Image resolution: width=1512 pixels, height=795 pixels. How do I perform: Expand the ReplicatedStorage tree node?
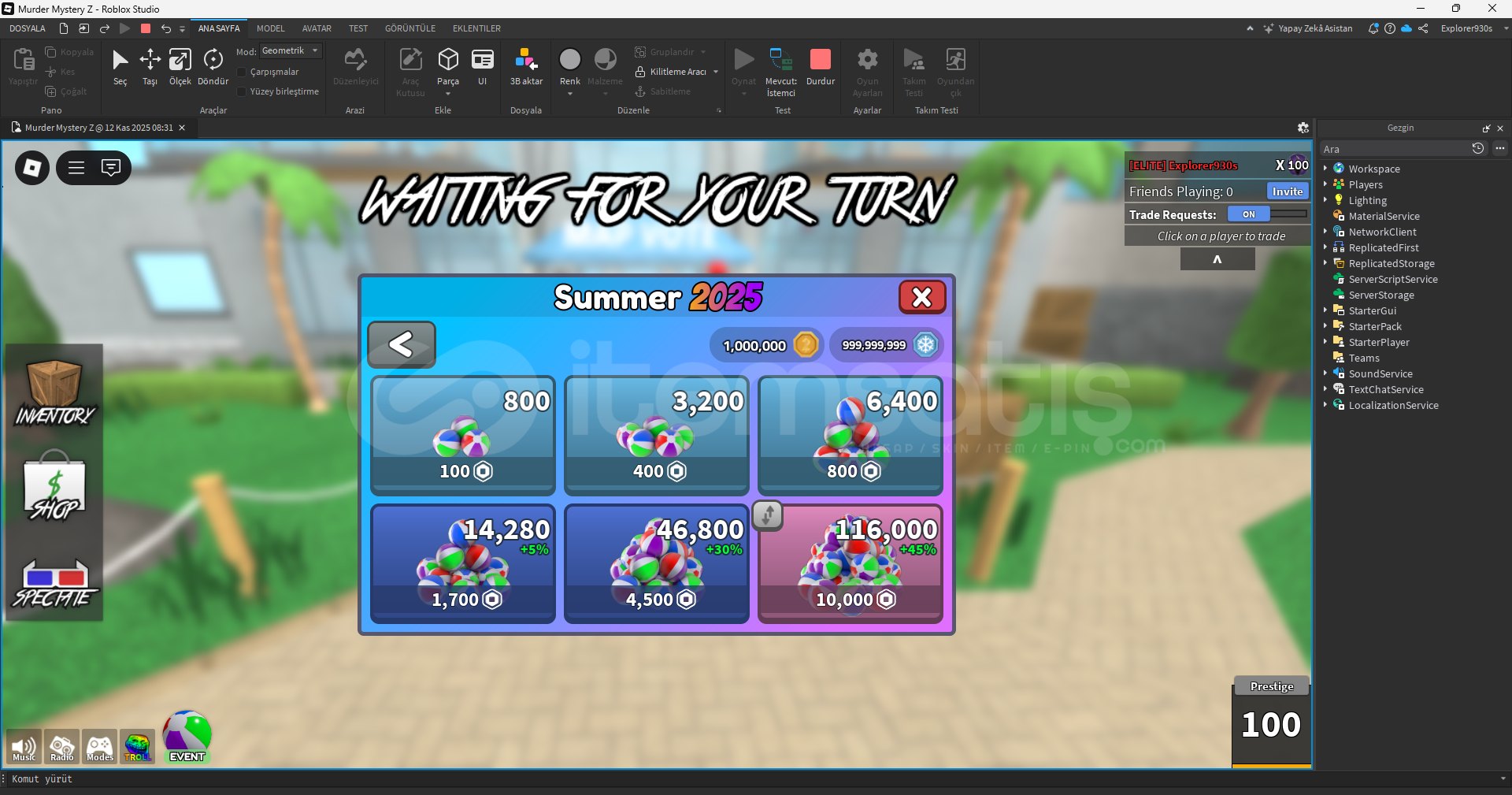click(1325, 263)
